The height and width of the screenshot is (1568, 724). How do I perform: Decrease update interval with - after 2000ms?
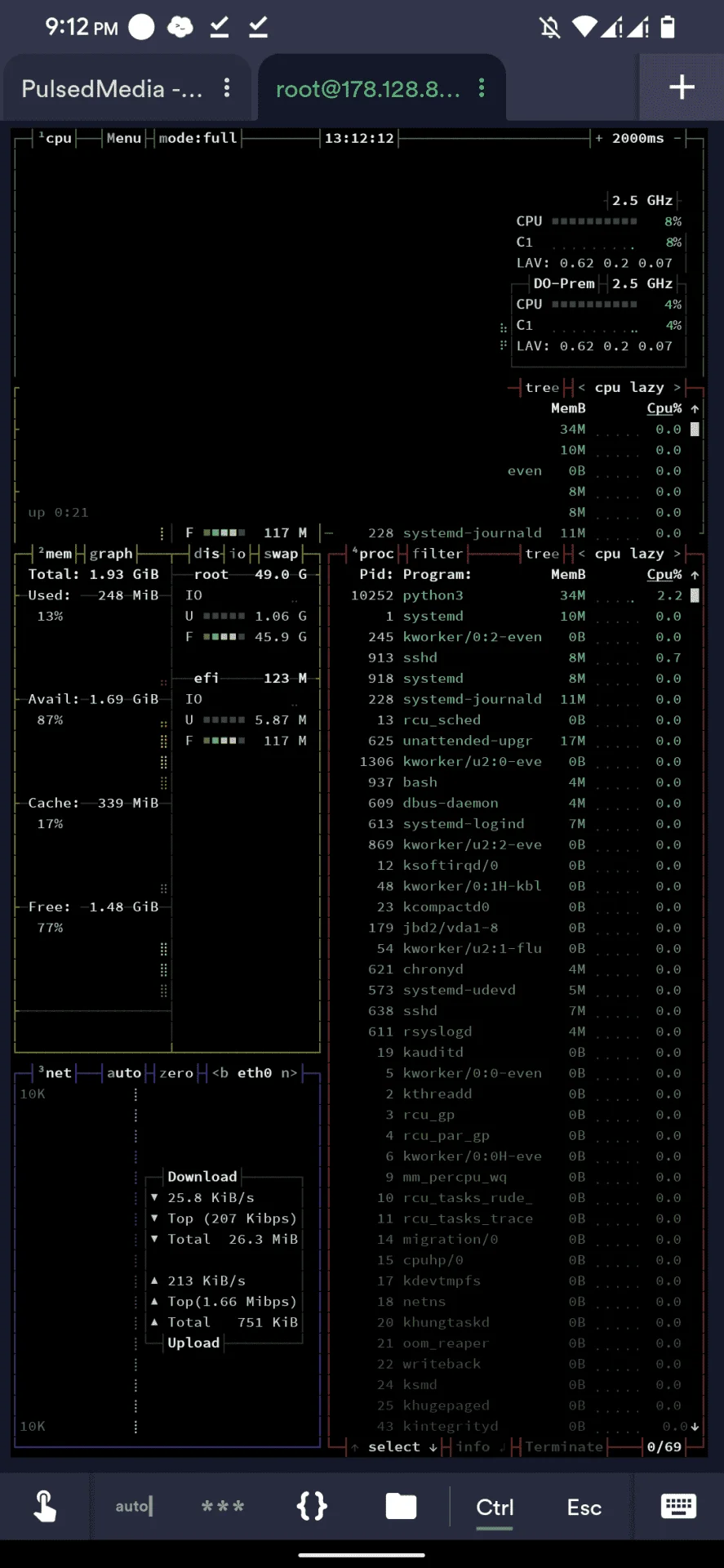(677, 139)
